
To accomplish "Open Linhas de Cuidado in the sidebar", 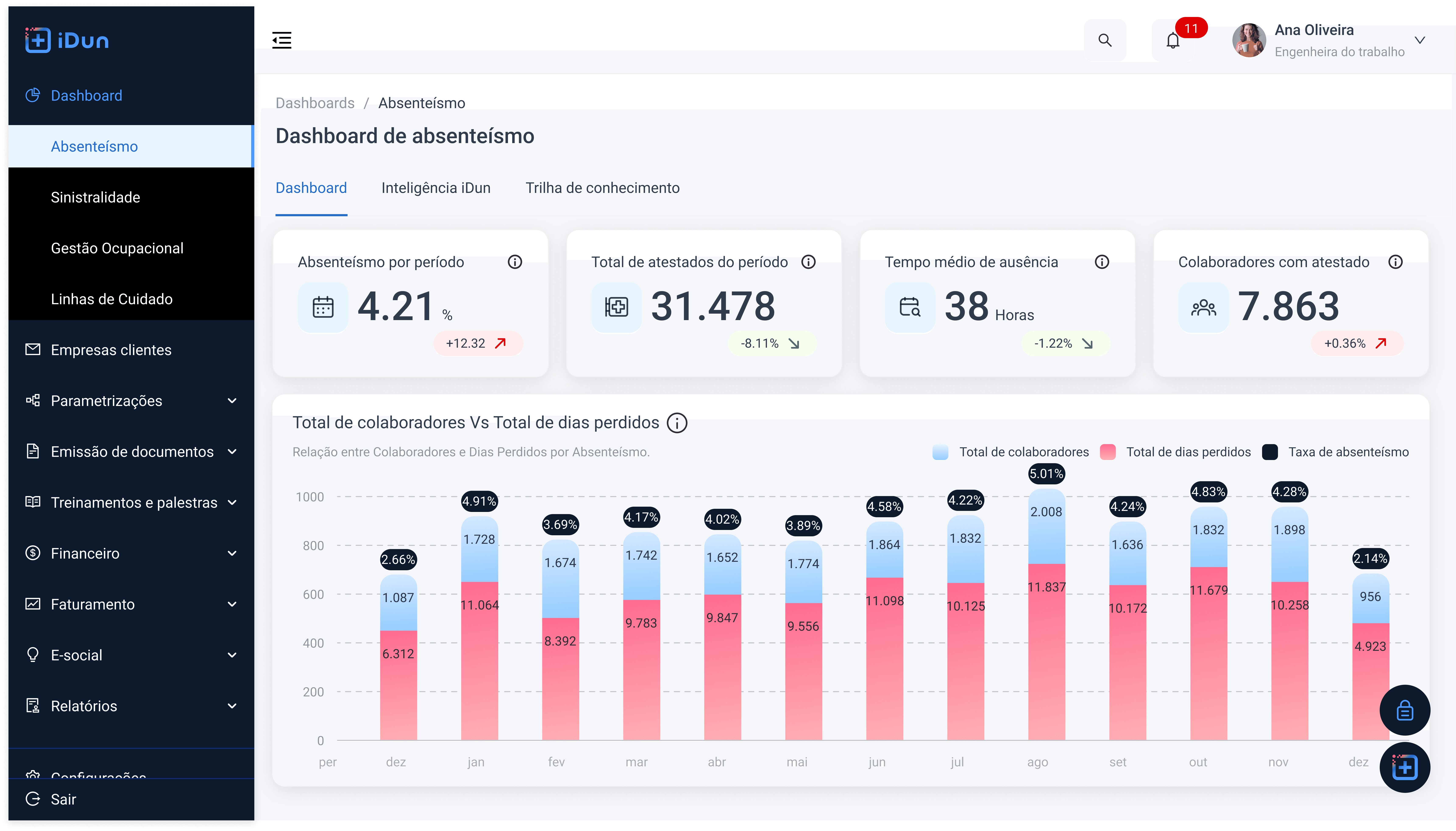I will click(131, 299).
